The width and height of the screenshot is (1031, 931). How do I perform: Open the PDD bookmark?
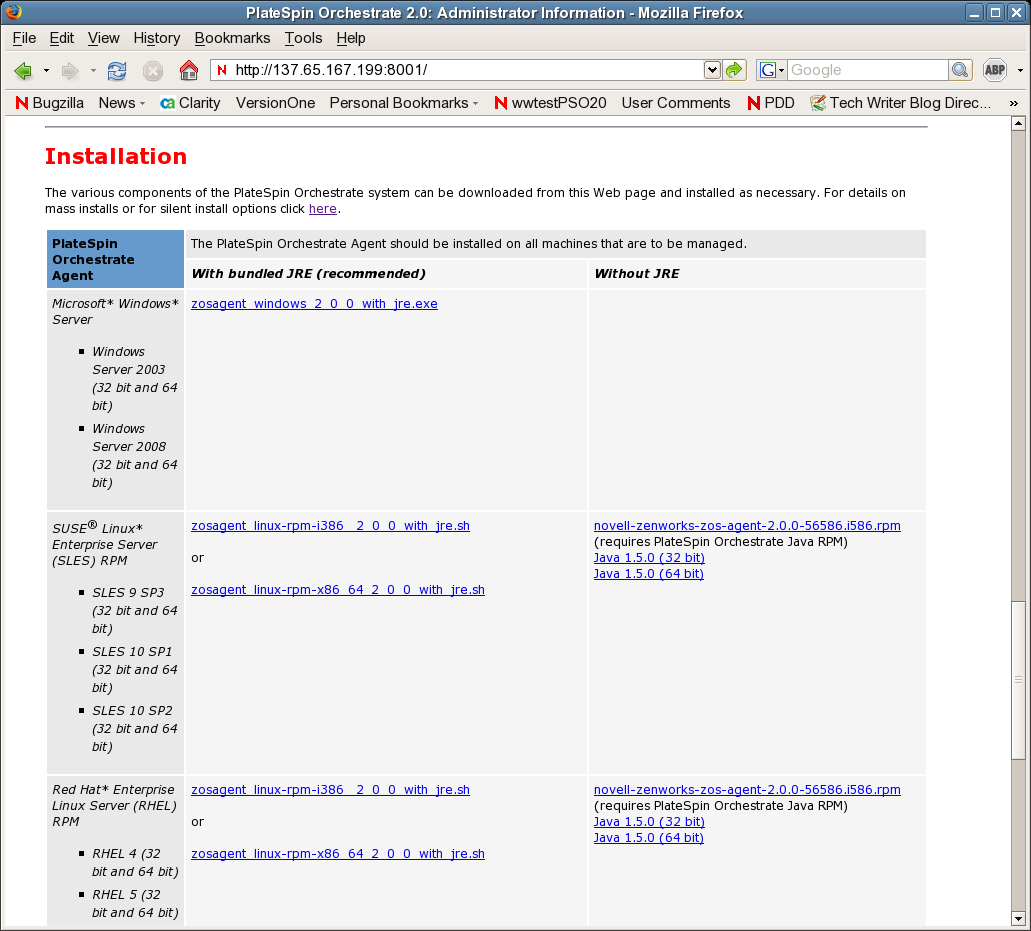tap(771, 103)
